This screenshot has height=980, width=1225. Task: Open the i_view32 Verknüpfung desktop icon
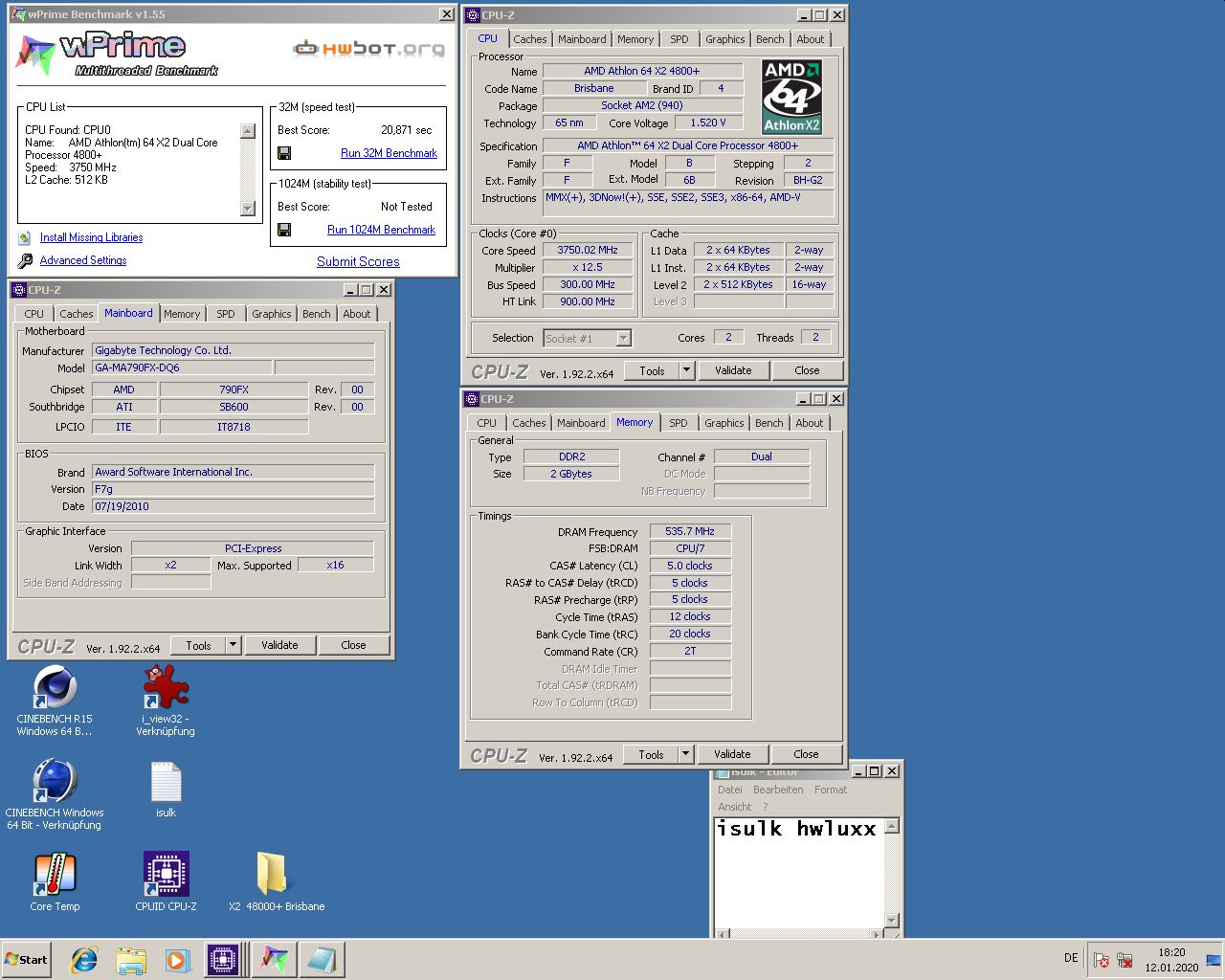click(166, 702)
